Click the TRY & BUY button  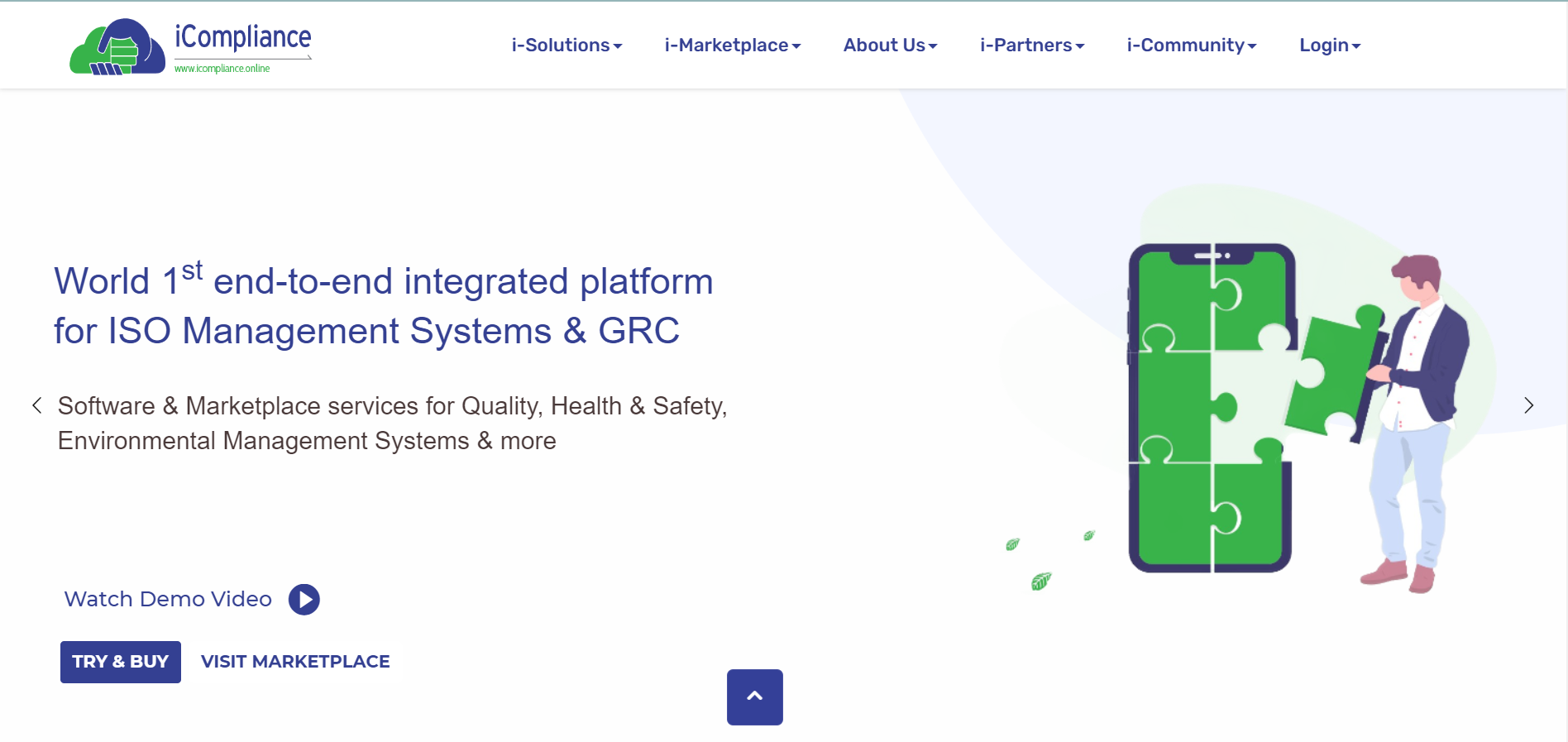(121, 662)
